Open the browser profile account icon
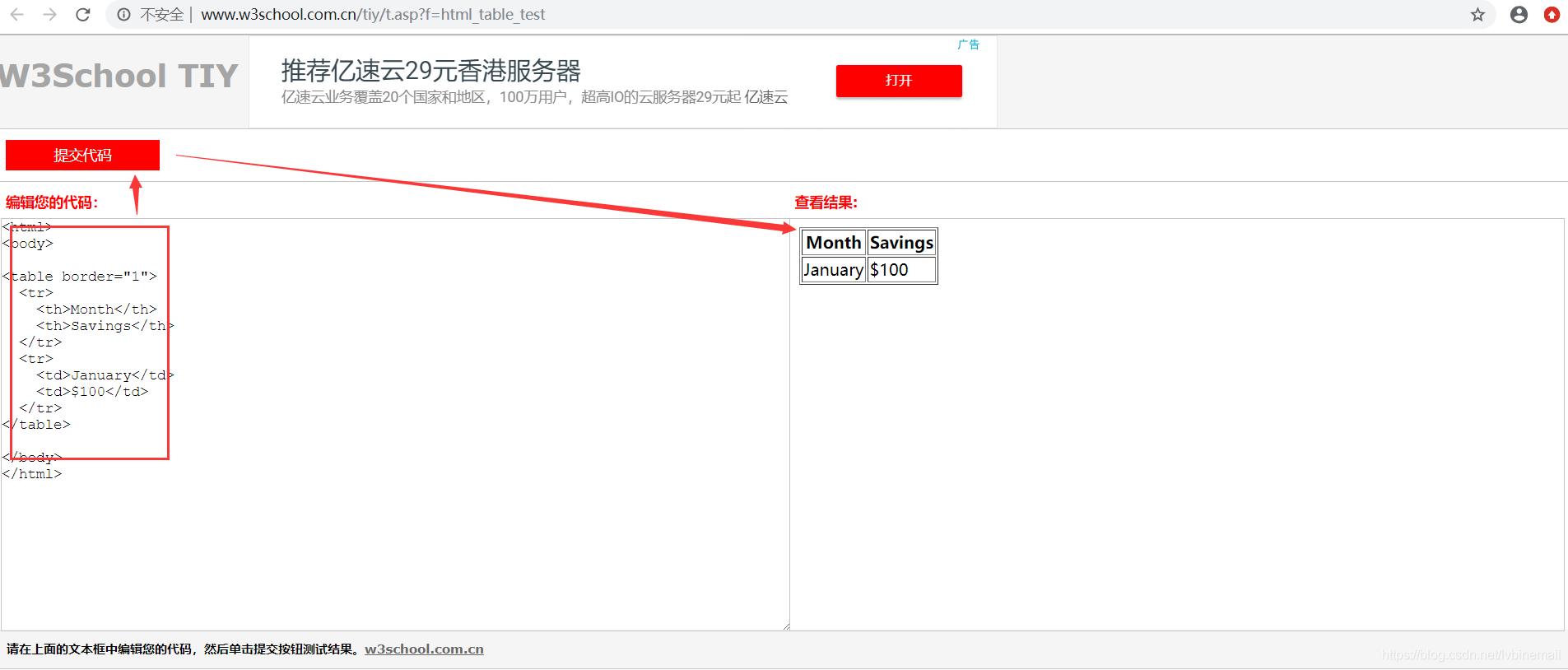This screenshot has width=1568, height=670. 1519,15
